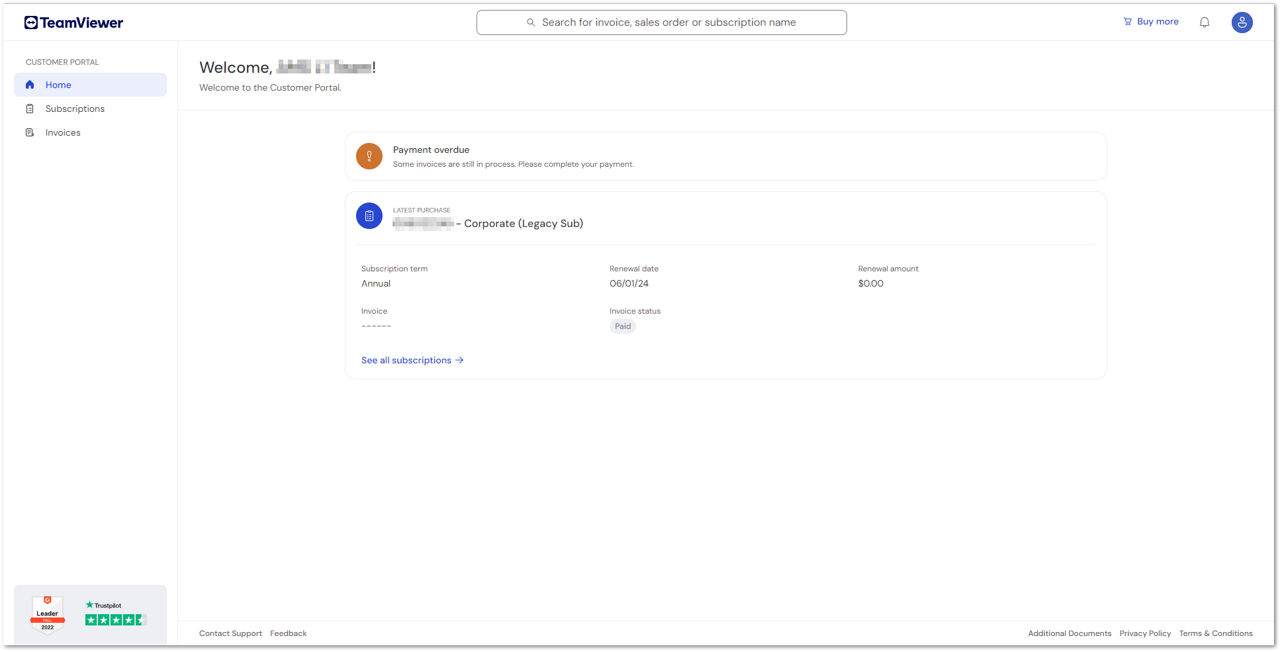Open Subscriptions in the sidebar

(x=74, y=109)
